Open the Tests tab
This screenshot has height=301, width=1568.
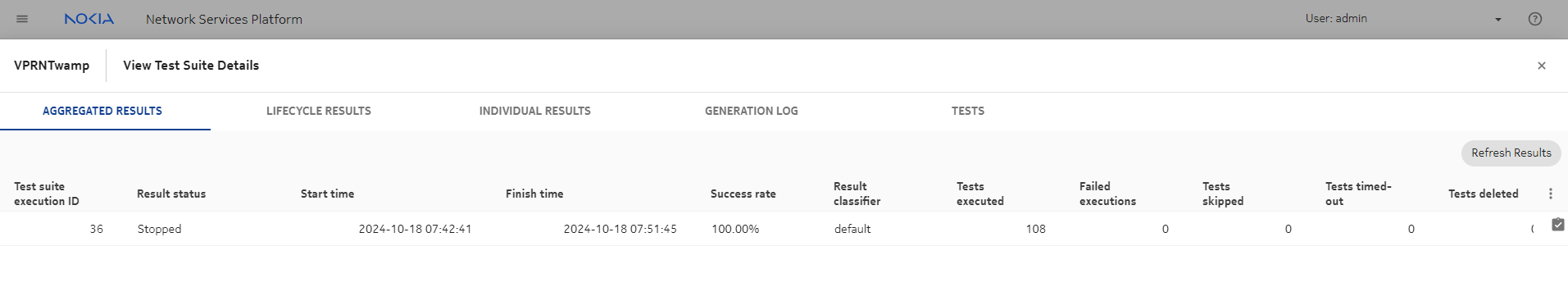[968, 111]
